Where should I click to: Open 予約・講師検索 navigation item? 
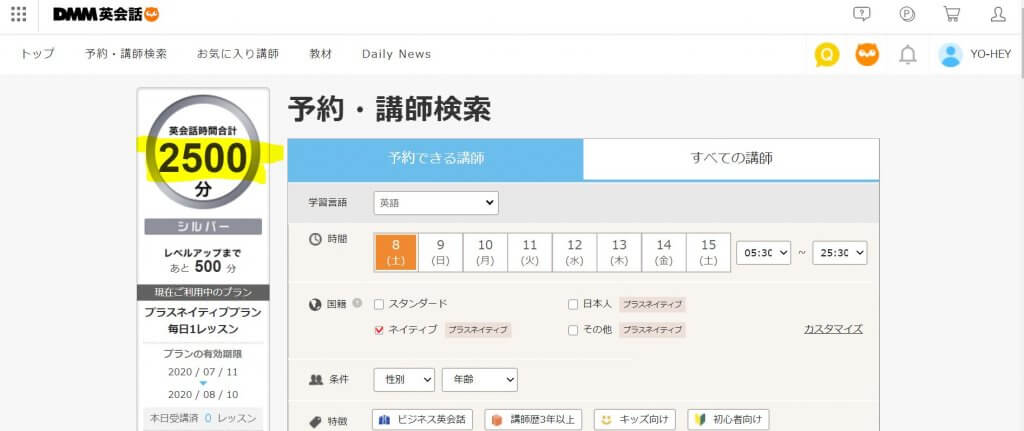(126, 54)
